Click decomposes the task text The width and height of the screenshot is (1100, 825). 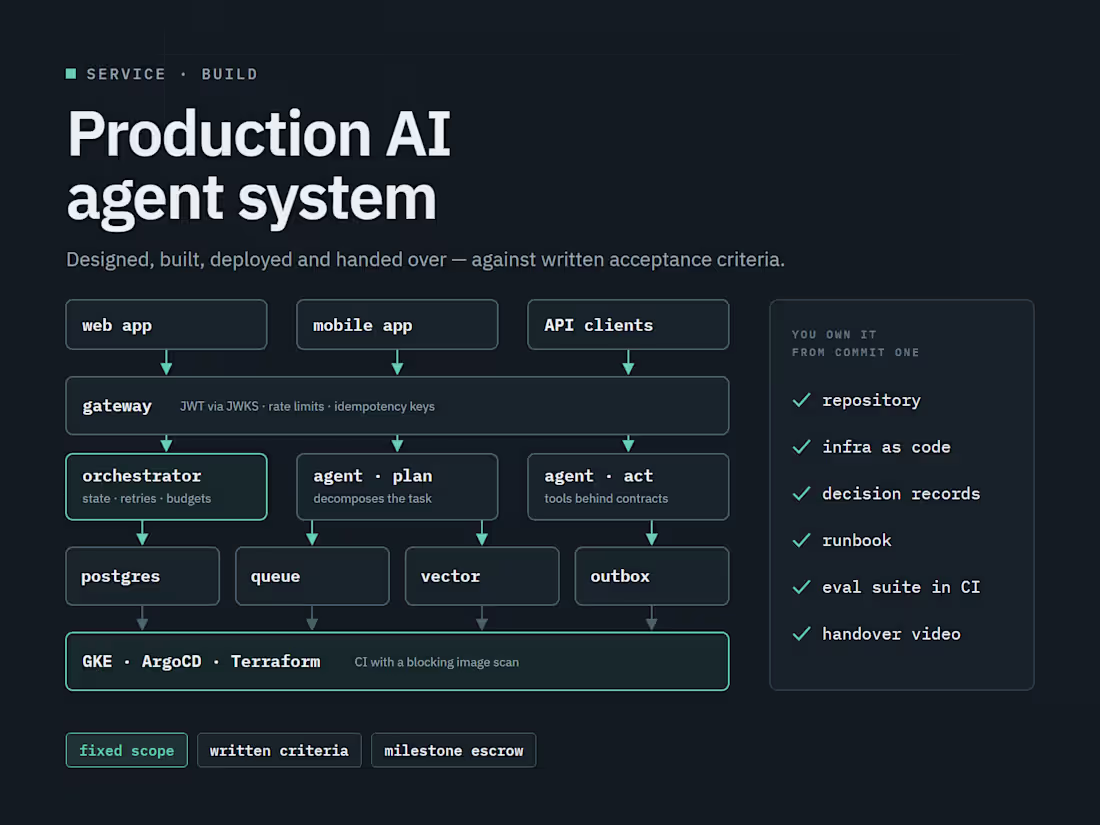[x=373, y=499]
